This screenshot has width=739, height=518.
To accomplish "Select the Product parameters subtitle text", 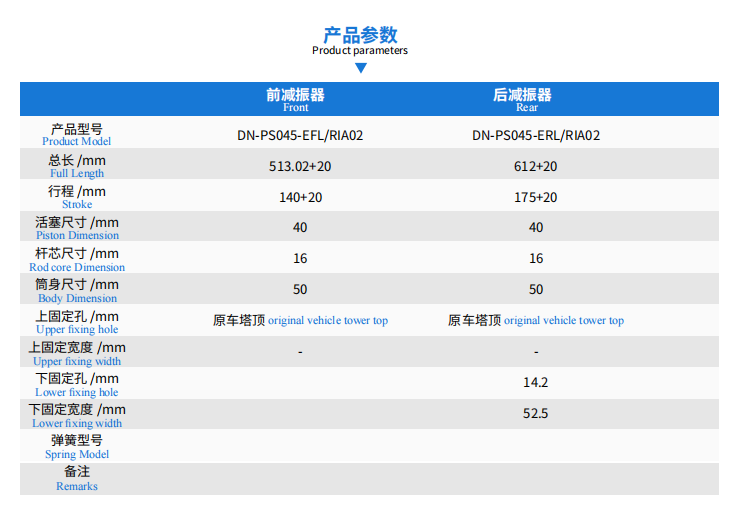I will coord(360,50).
